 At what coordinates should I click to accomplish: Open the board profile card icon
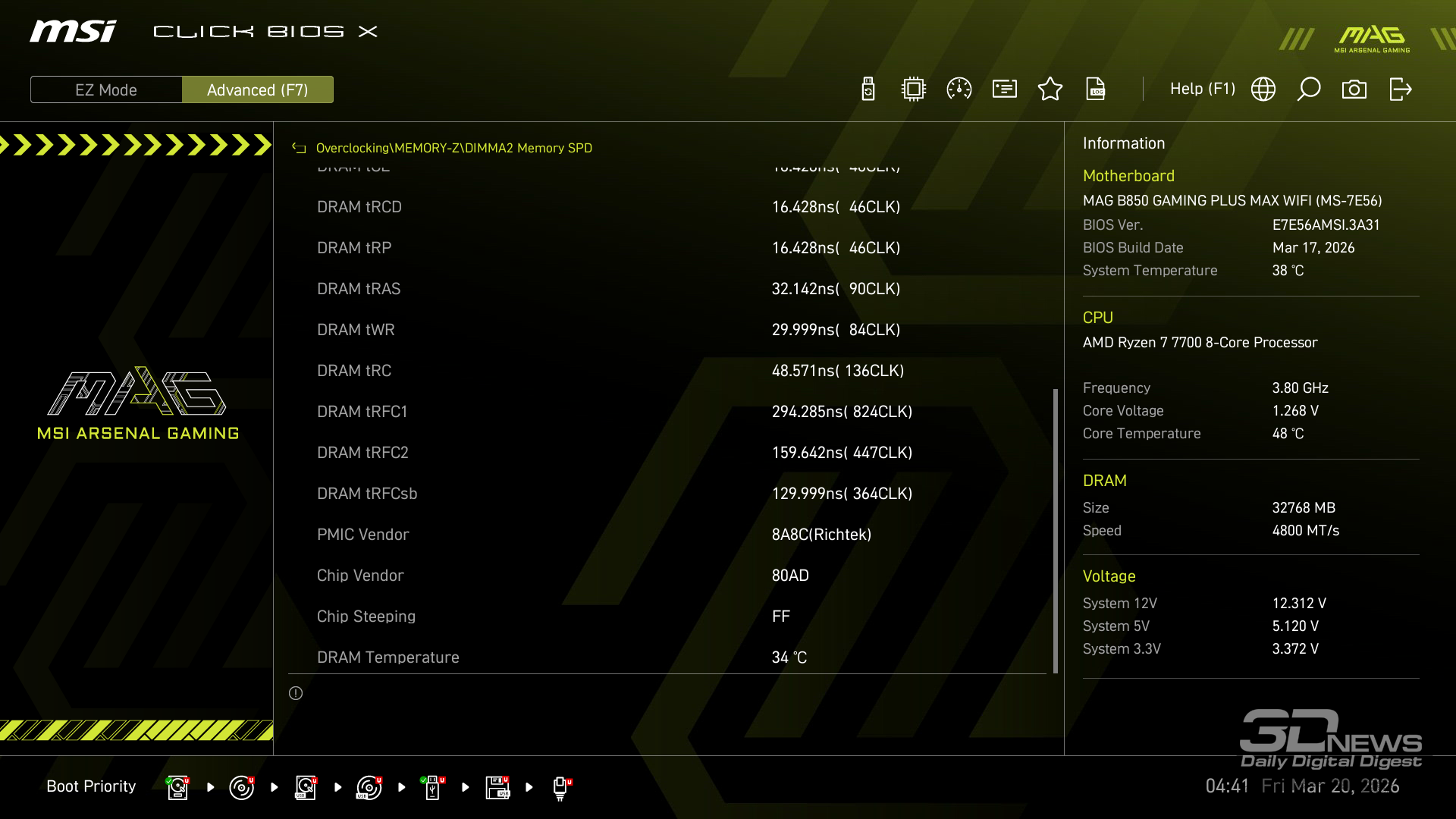[x=1005, y=89]
